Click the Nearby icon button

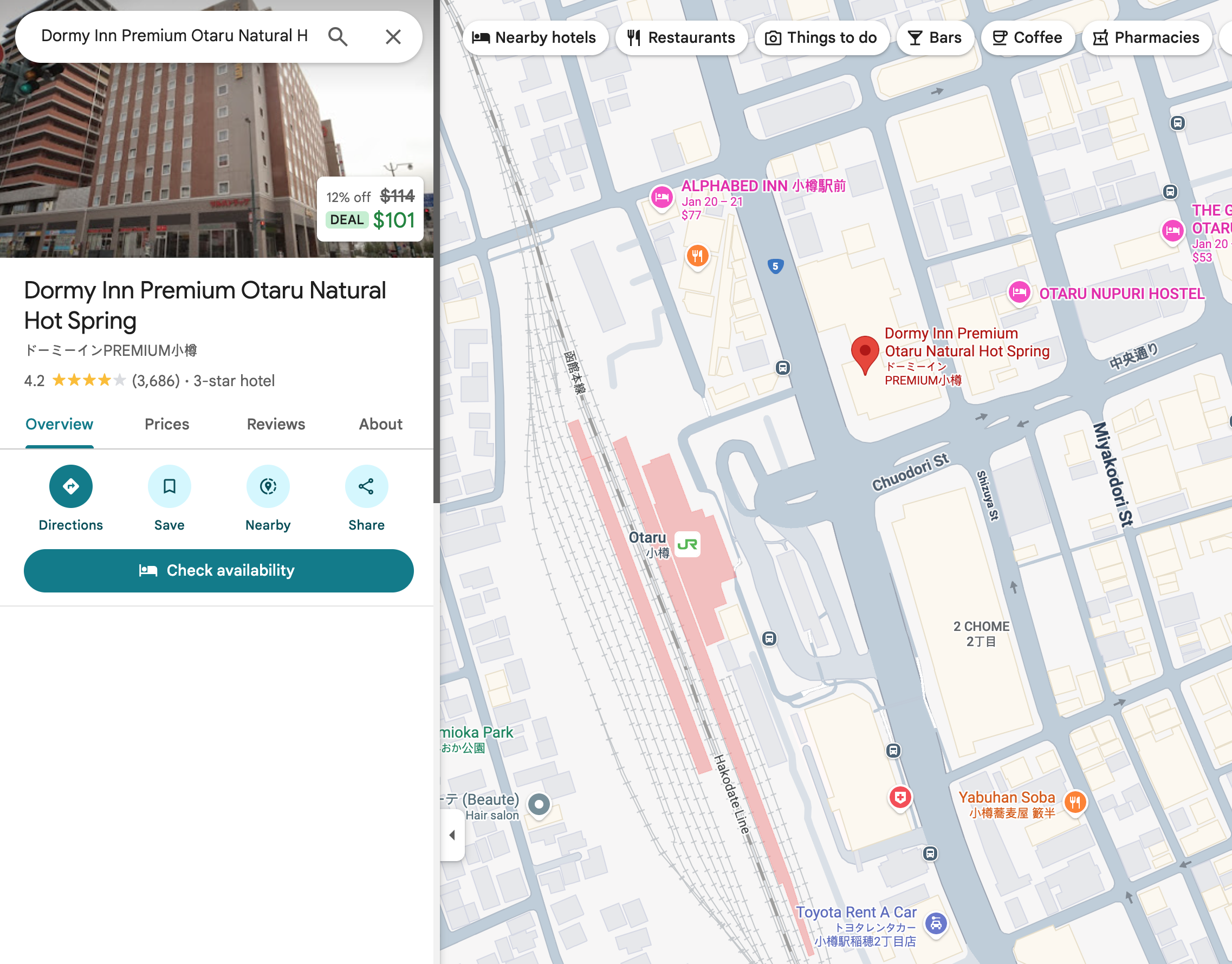tap(268, 486)
